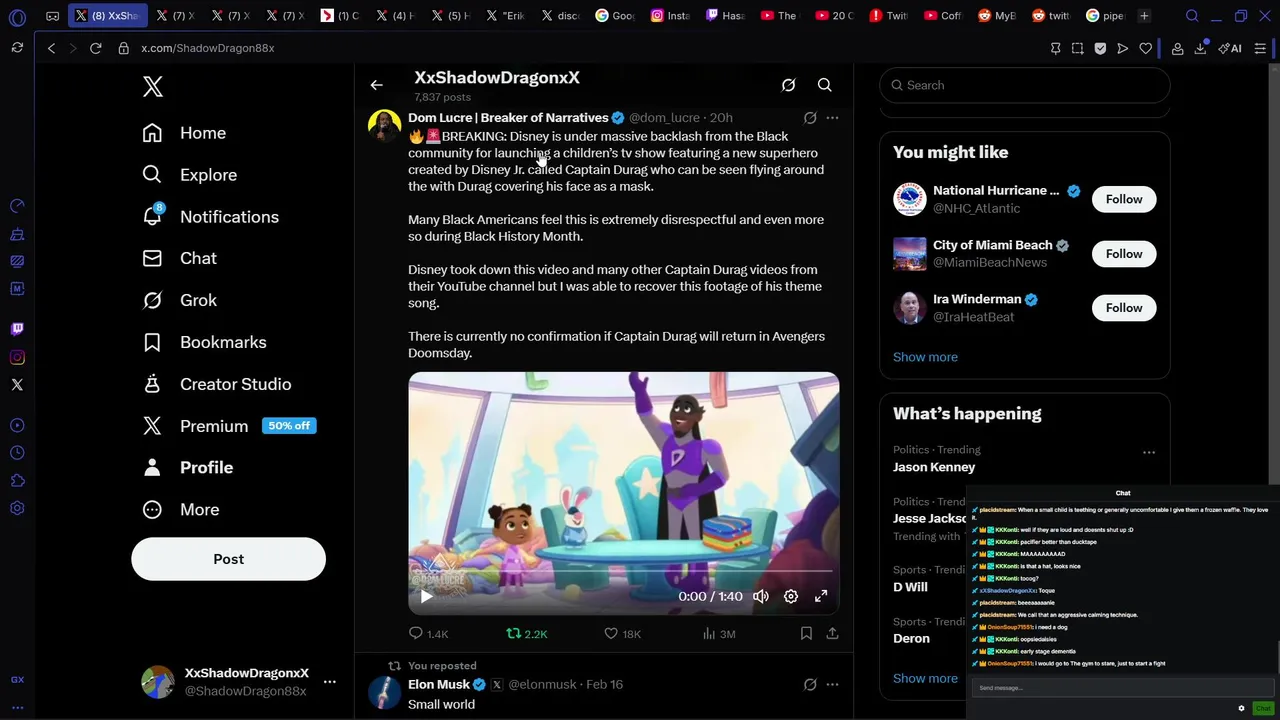Open chat overlay settings gear
The width and height of the screenshot is (1280, 720).
point(1241,708)
